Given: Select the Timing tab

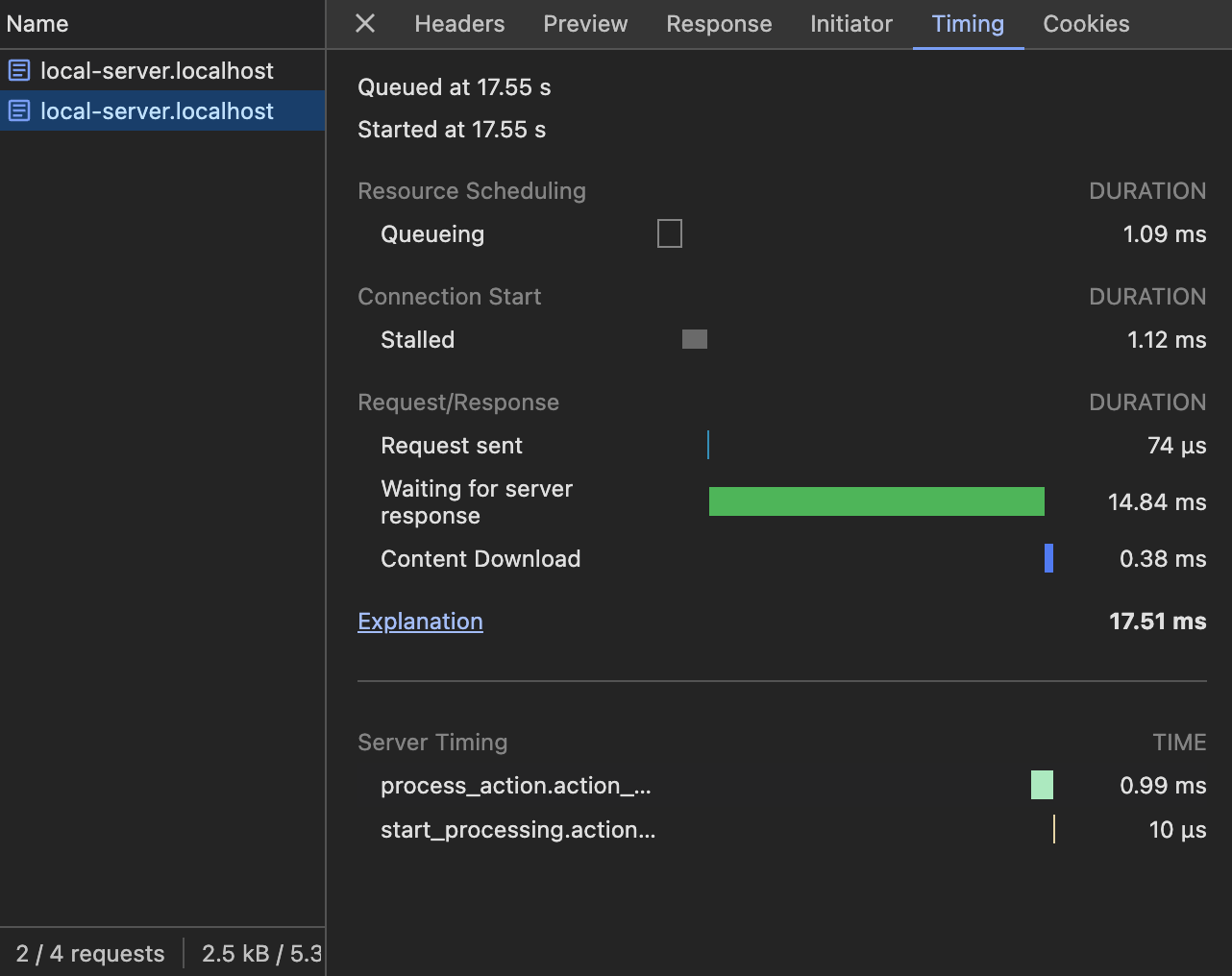Looking at the screenshot, I should (968, 24).
